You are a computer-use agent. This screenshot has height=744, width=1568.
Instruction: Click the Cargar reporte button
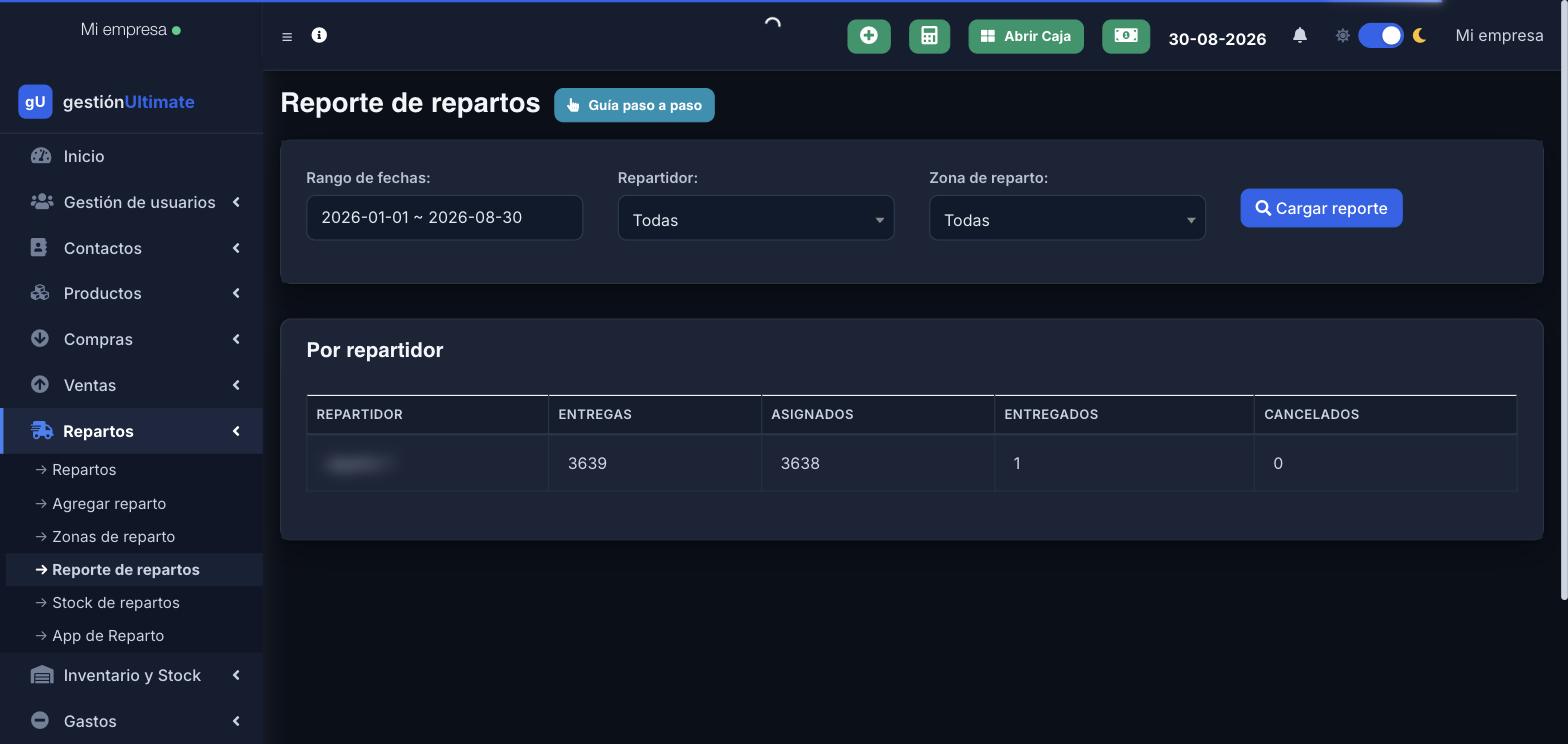coord(1321,208)
